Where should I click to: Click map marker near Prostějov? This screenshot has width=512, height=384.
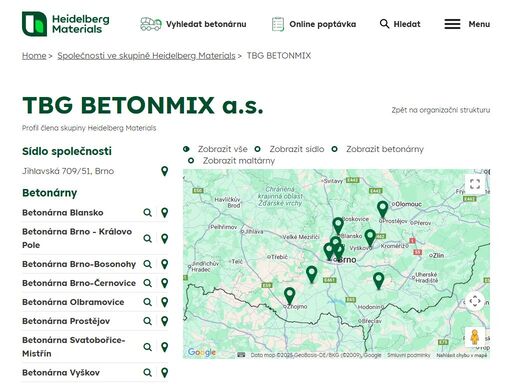click(x=383, y=209)
